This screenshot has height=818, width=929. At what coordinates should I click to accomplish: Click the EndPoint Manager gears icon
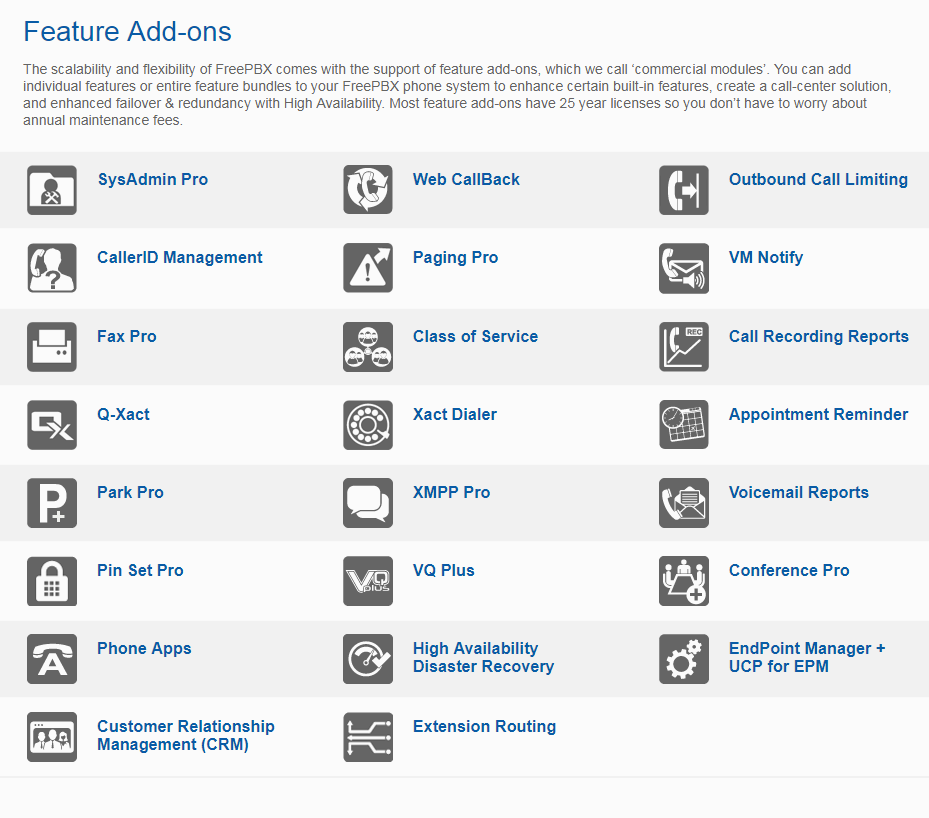coord(684,659)
